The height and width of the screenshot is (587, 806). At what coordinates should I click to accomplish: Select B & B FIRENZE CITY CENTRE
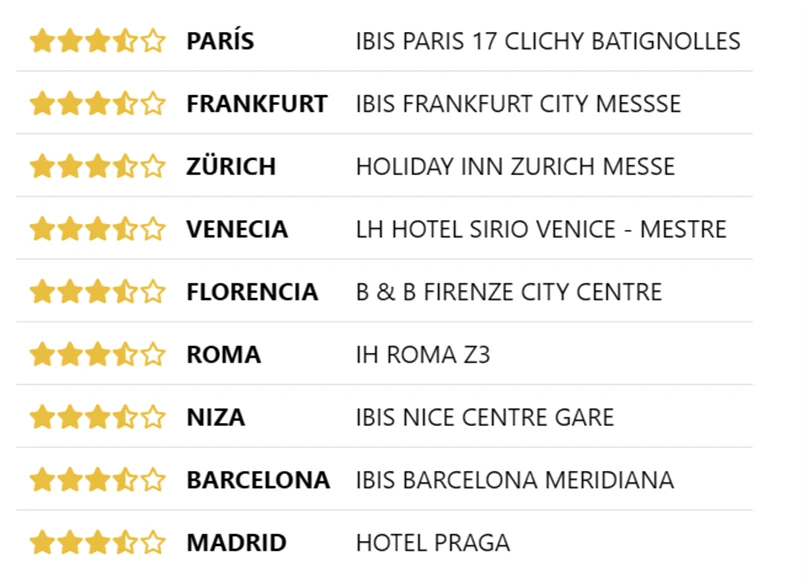508,292
